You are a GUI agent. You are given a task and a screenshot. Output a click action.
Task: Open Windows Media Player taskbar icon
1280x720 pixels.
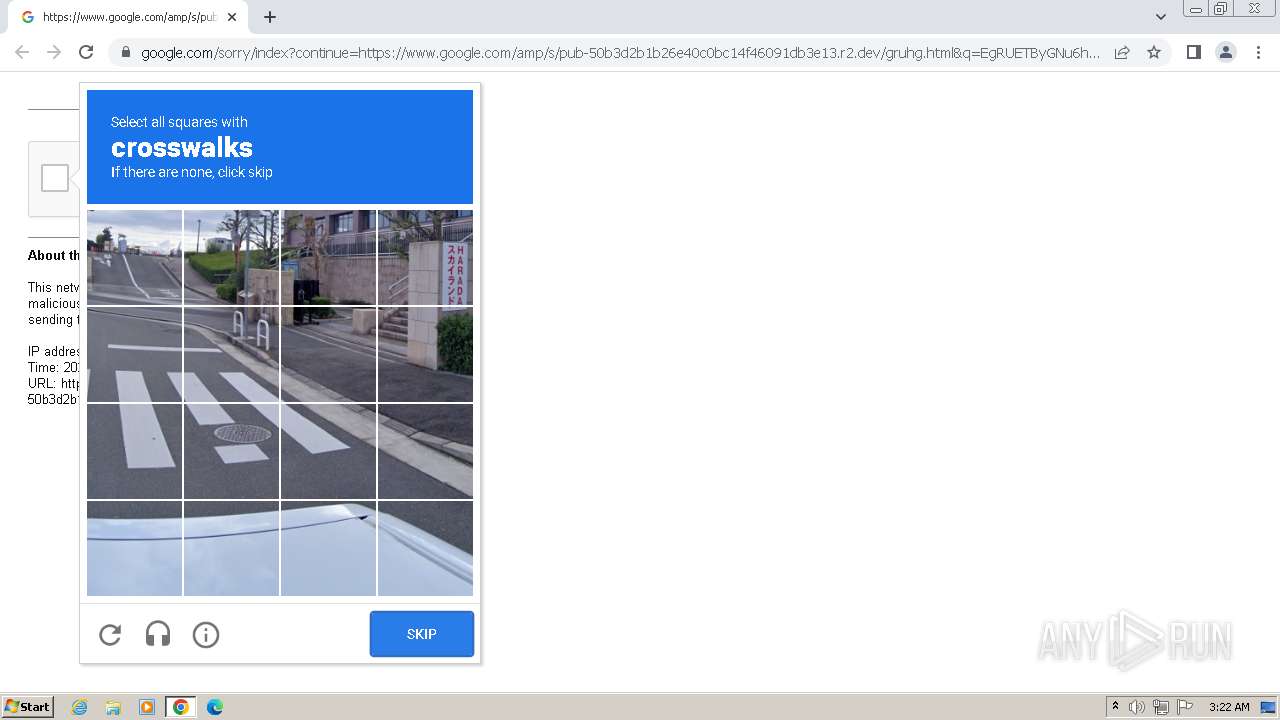pos(147,707)
